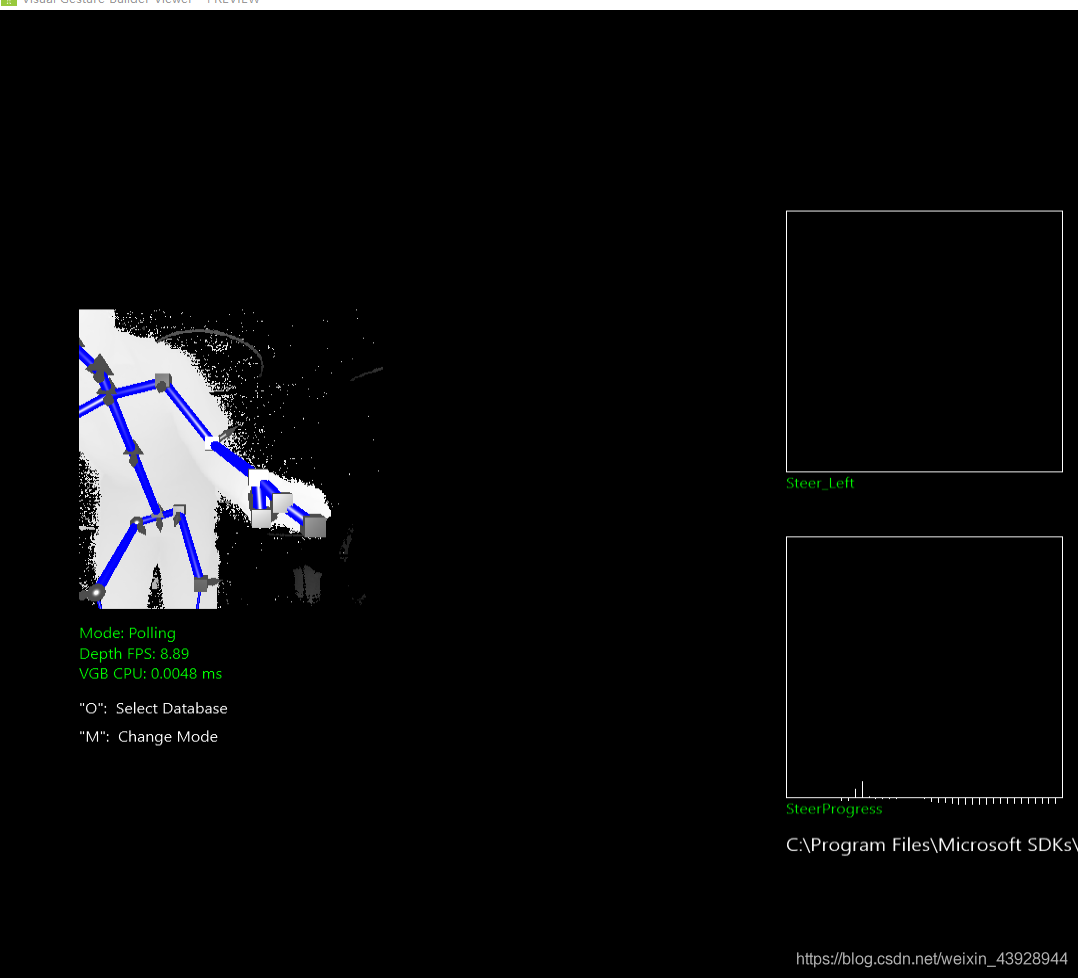This screenshot has height=978, width=1078.
Task: Click the wrist joint marker near hand
Action: click(x=258, y=478)
